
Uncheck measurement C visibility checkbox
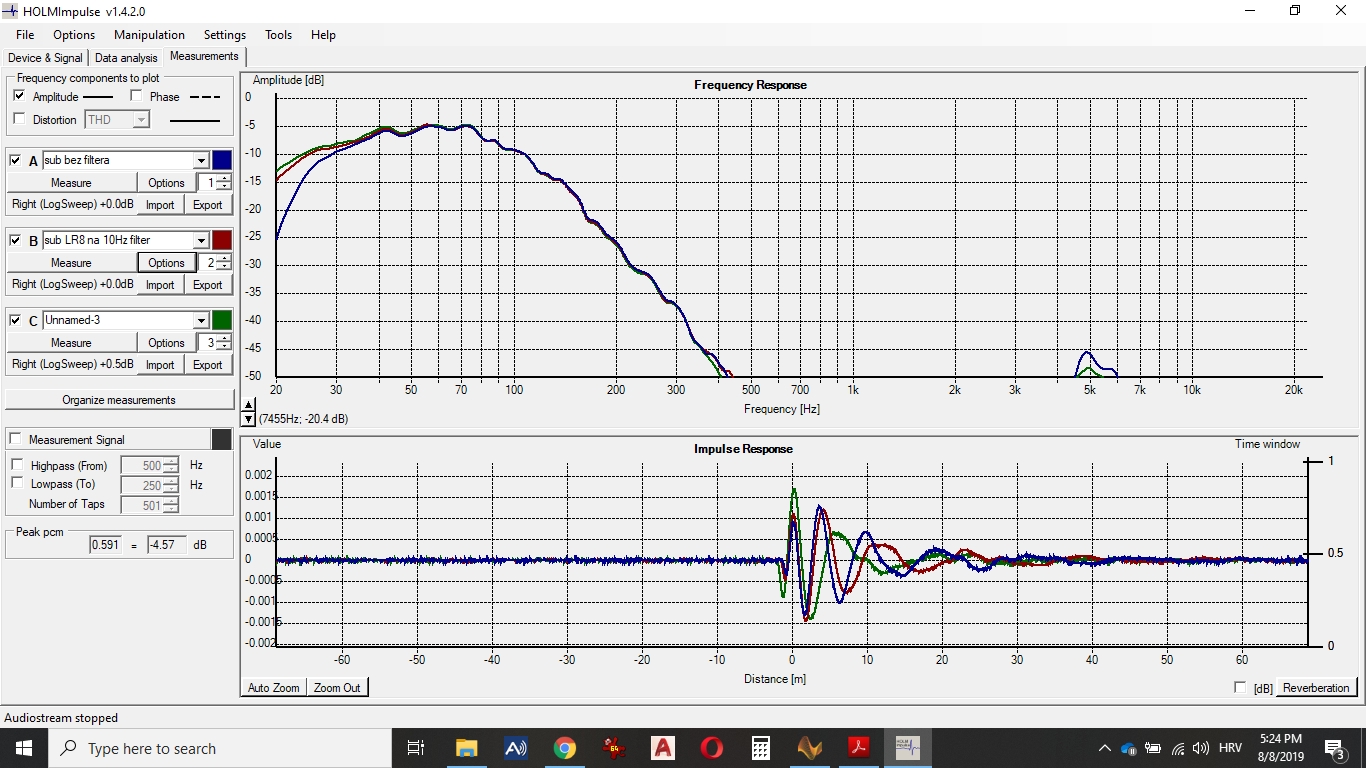point(15,320)
